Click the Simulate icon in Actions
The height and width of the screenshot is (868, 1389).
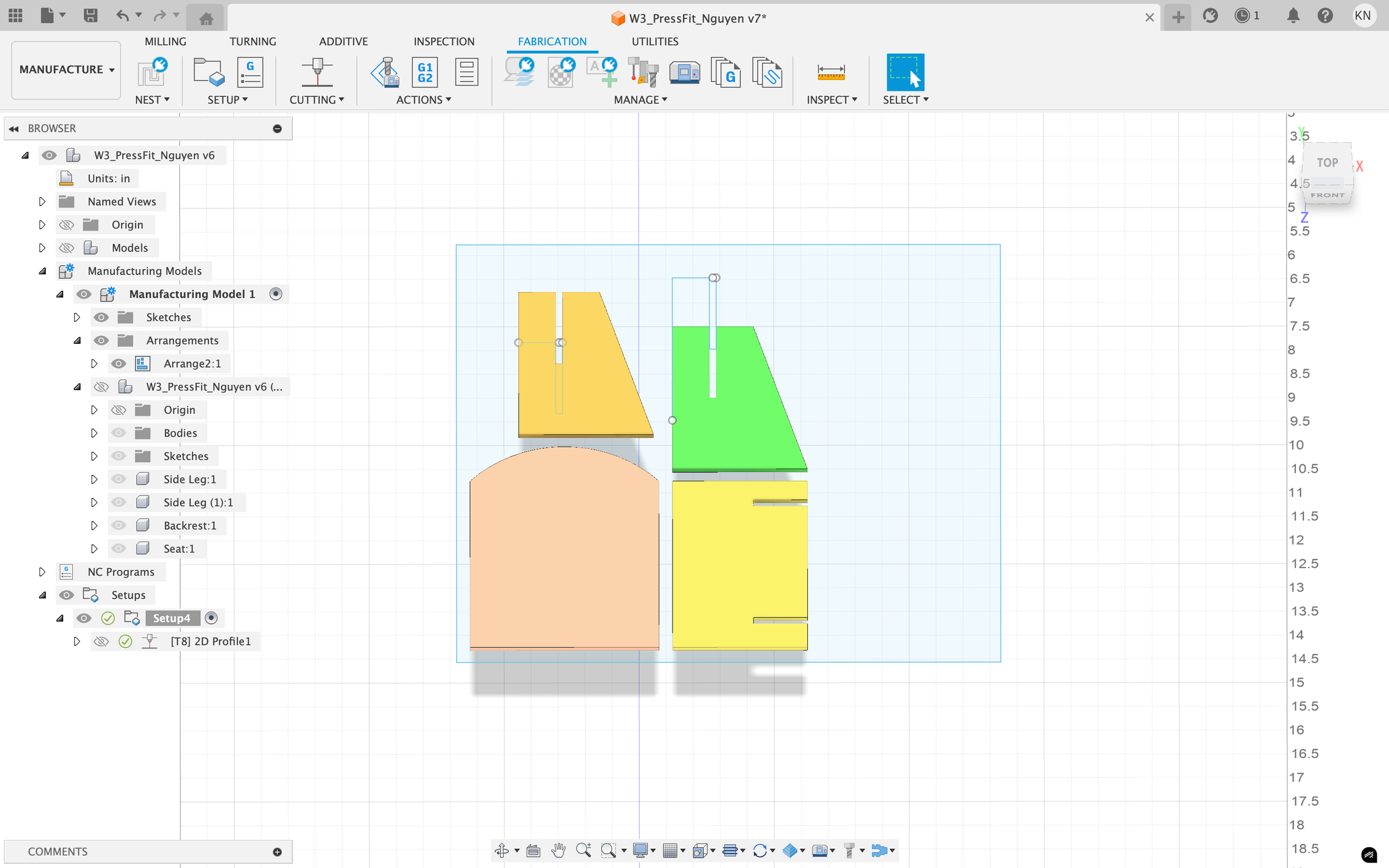[385, 72]
